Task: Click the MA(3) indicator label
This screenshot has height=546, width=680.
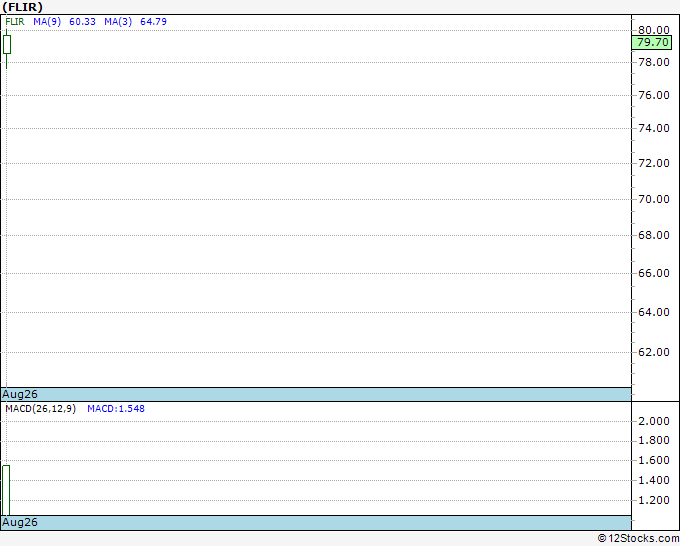Action: (118, 22)
